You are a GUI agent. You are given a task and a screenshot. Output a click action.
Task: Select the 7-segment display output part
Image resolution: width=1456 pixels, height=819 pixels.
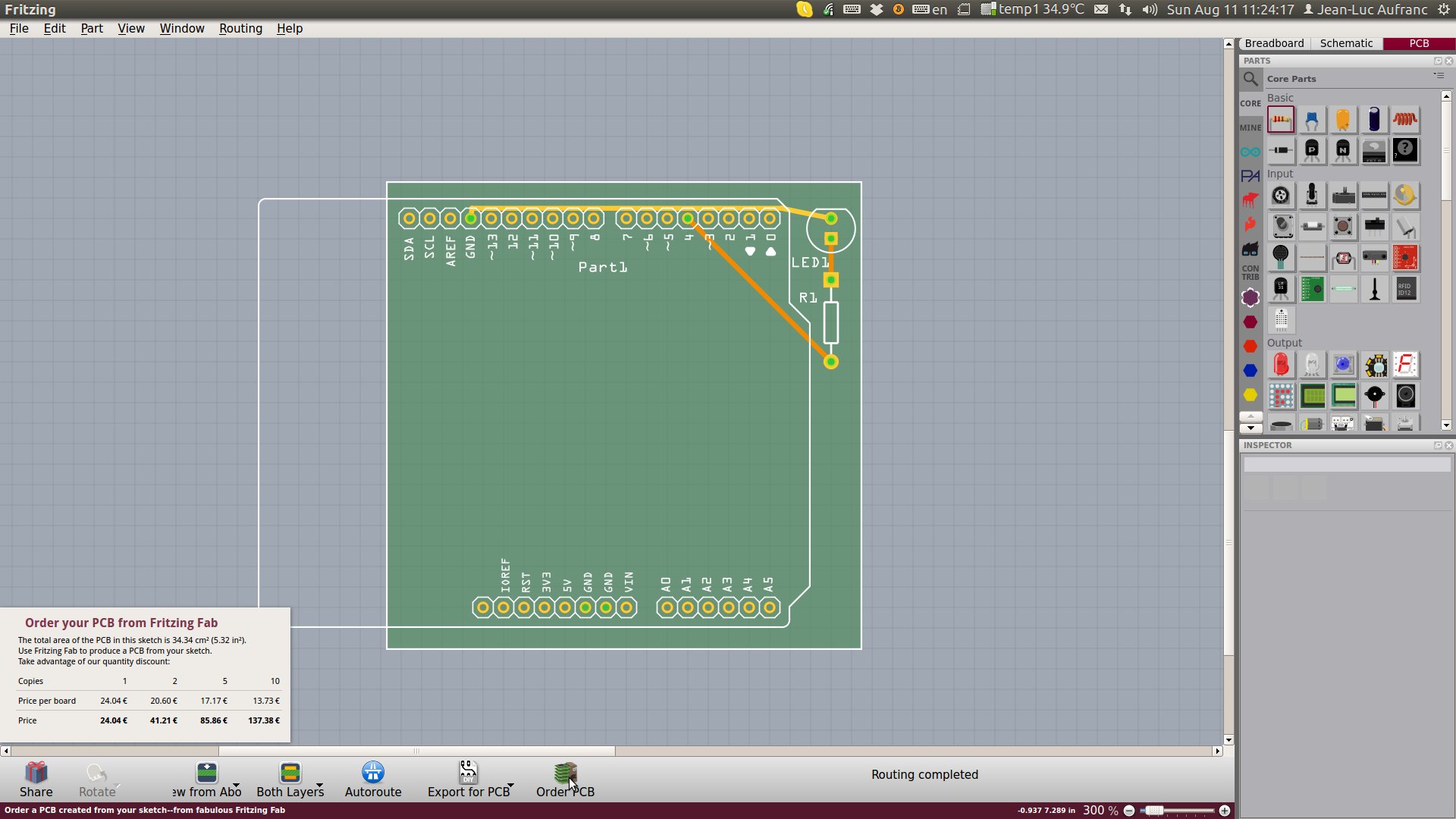(x=1405, y=365)
